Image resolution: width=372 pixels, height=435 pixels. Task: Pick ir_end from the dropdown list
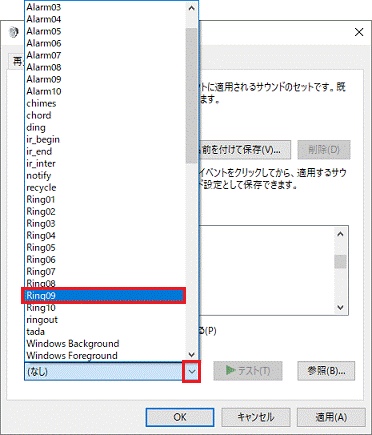[x=105, y=151]
